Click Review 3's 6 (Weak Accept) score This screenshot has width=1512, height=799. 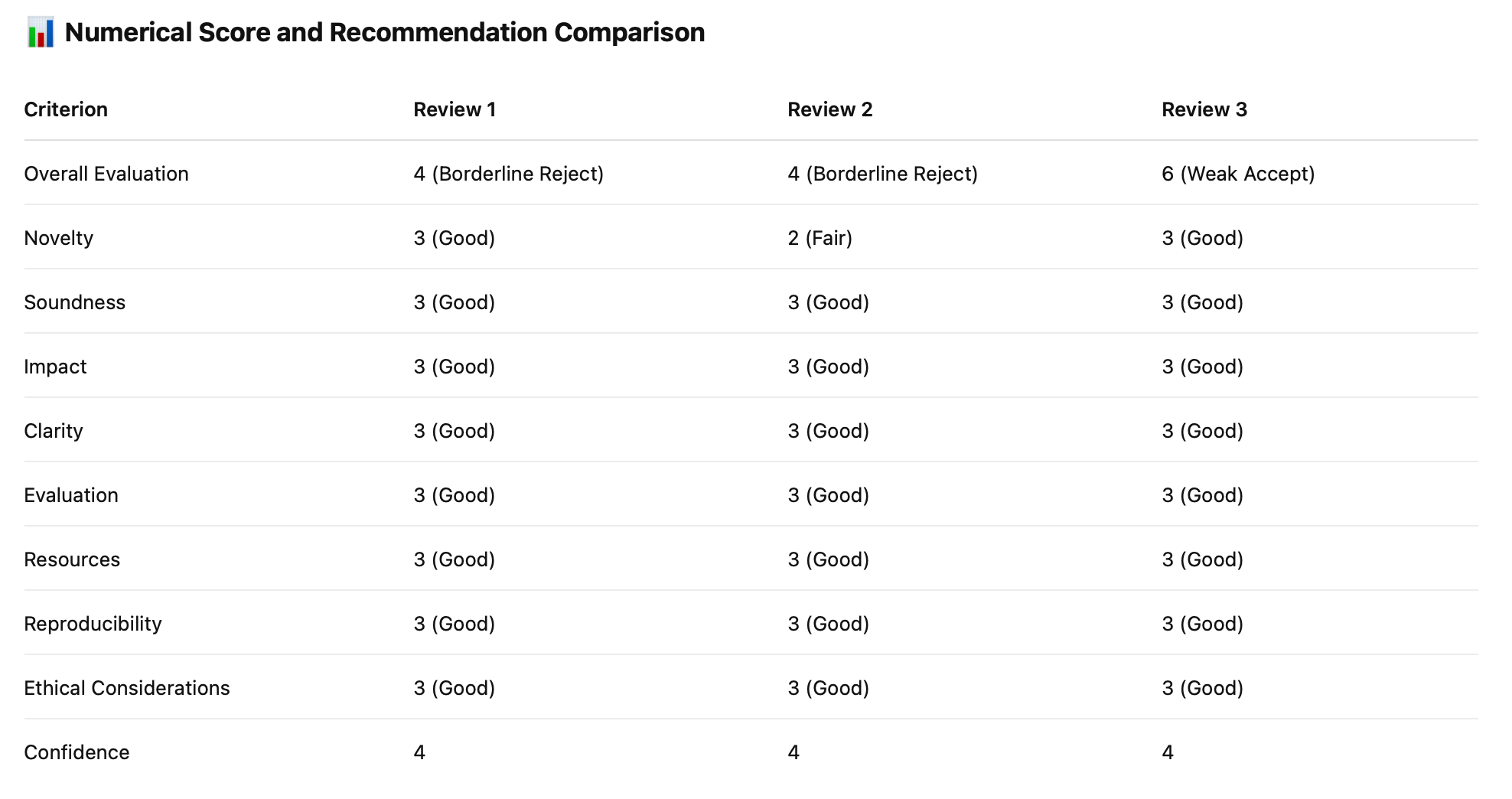click(x=1238, y=174)
